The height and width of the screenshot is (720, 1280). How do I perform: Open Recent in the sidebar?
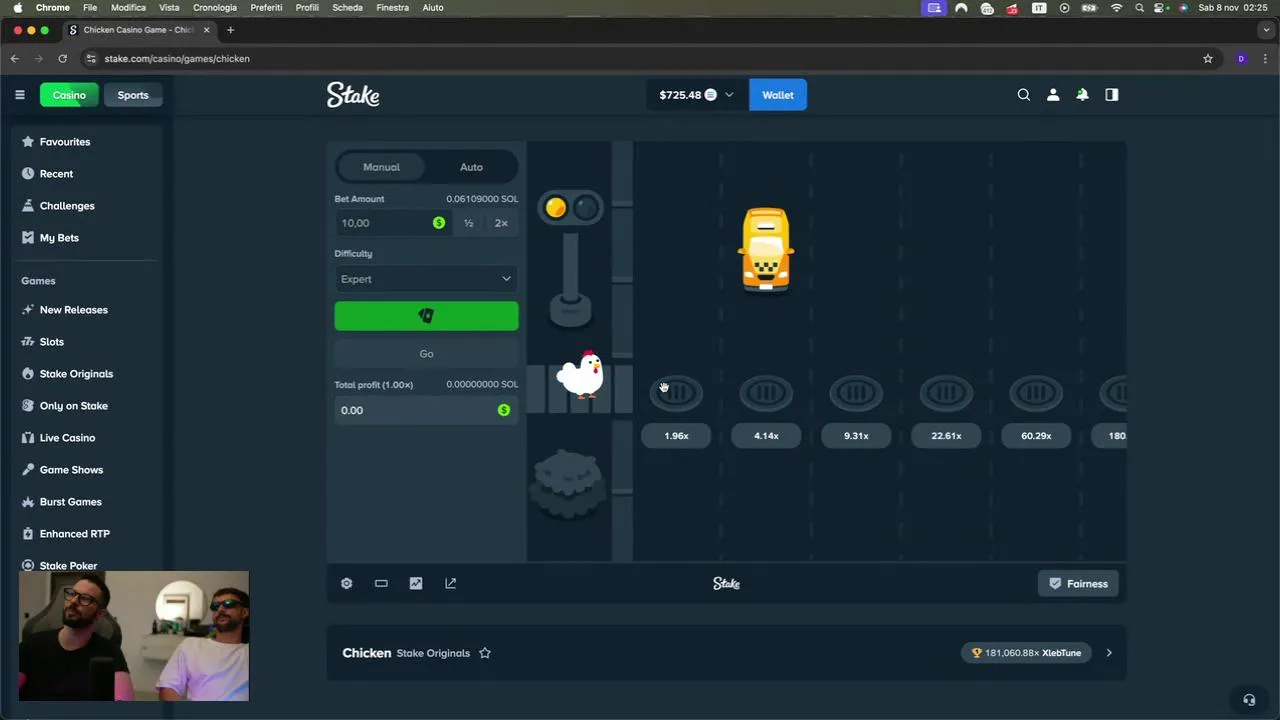56,174
